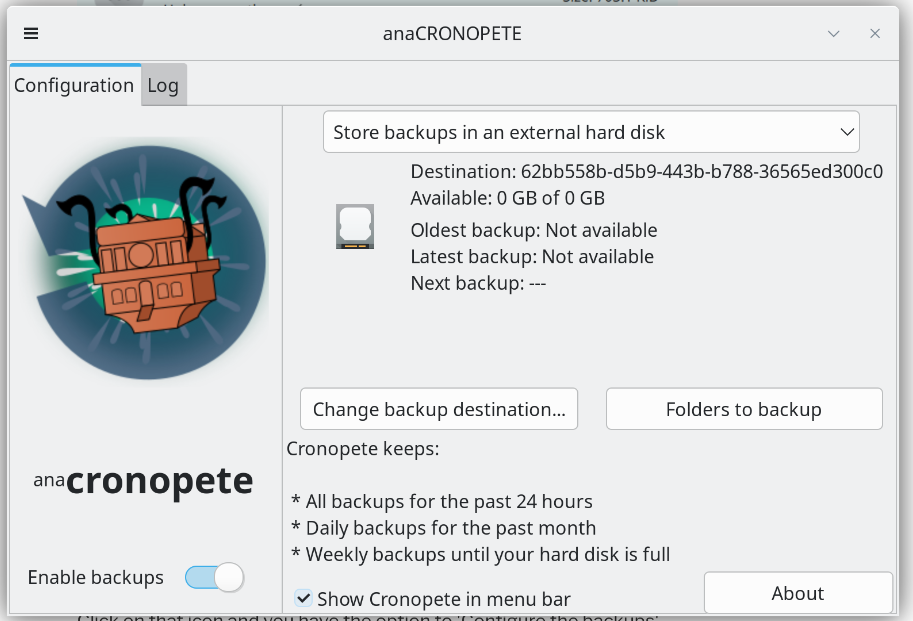Open the About dialog
The image size is (913, 621).
click(798, 593)
